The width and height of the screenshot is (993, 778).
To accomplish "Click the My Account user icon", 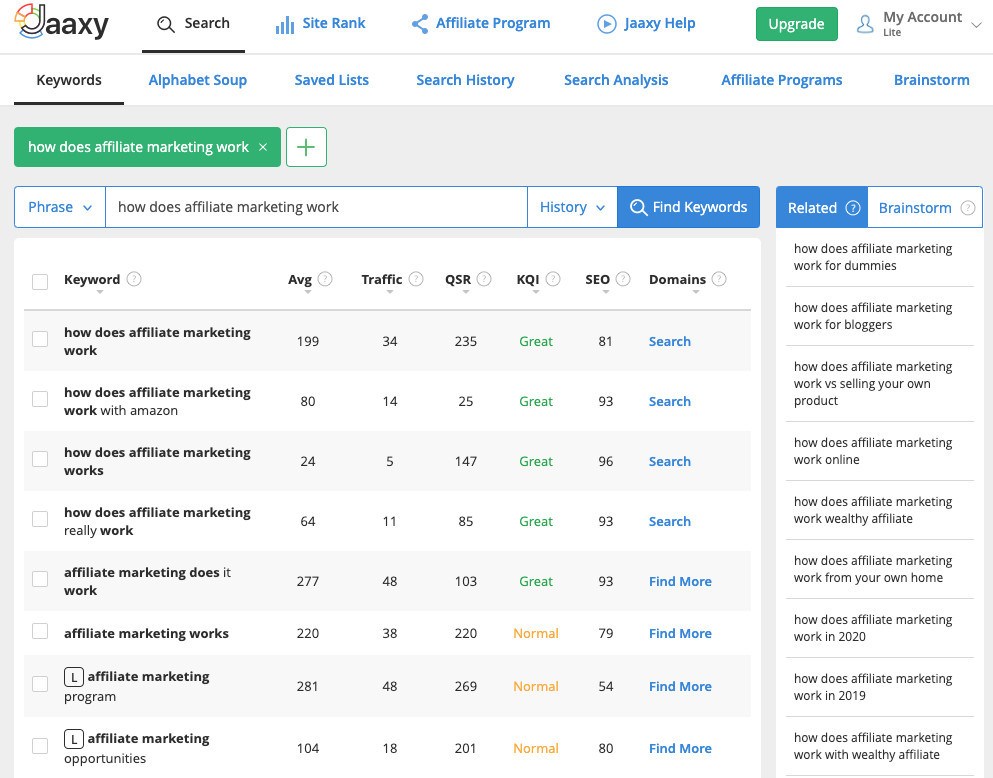I will pyautogui.click(x=865, y=24).
